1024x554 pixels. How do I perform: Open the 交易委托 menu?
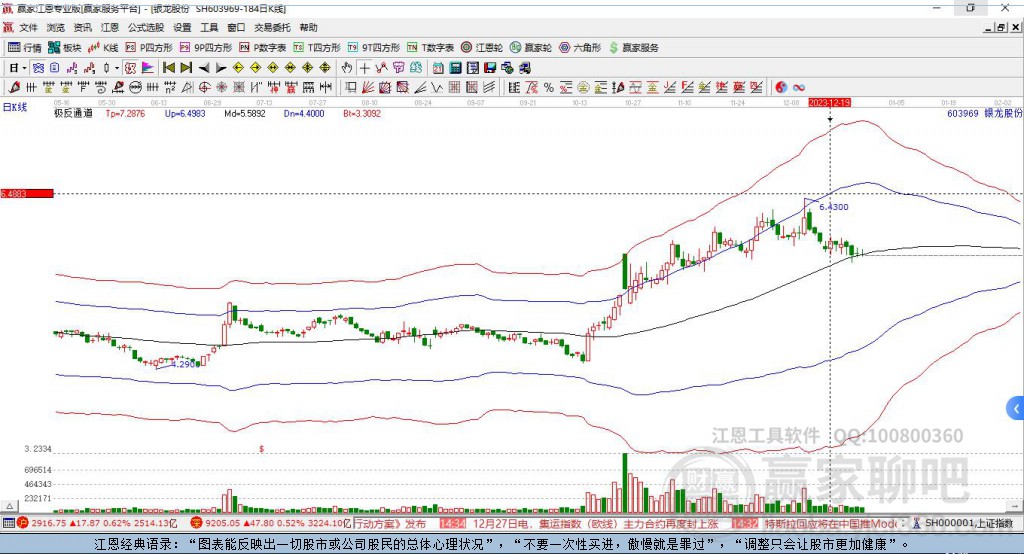pyautogui.click(x=272, y=27)
